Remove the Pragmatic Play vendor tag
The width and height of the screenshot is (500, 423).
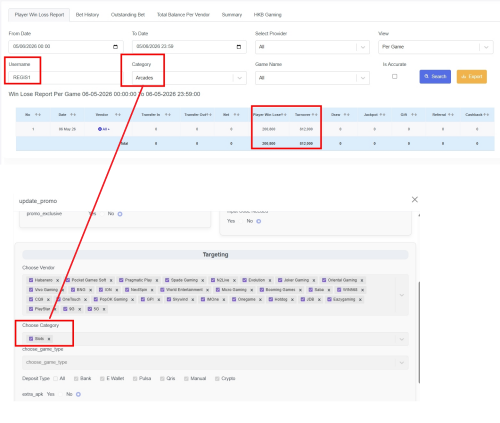click(x=157, y=280)
